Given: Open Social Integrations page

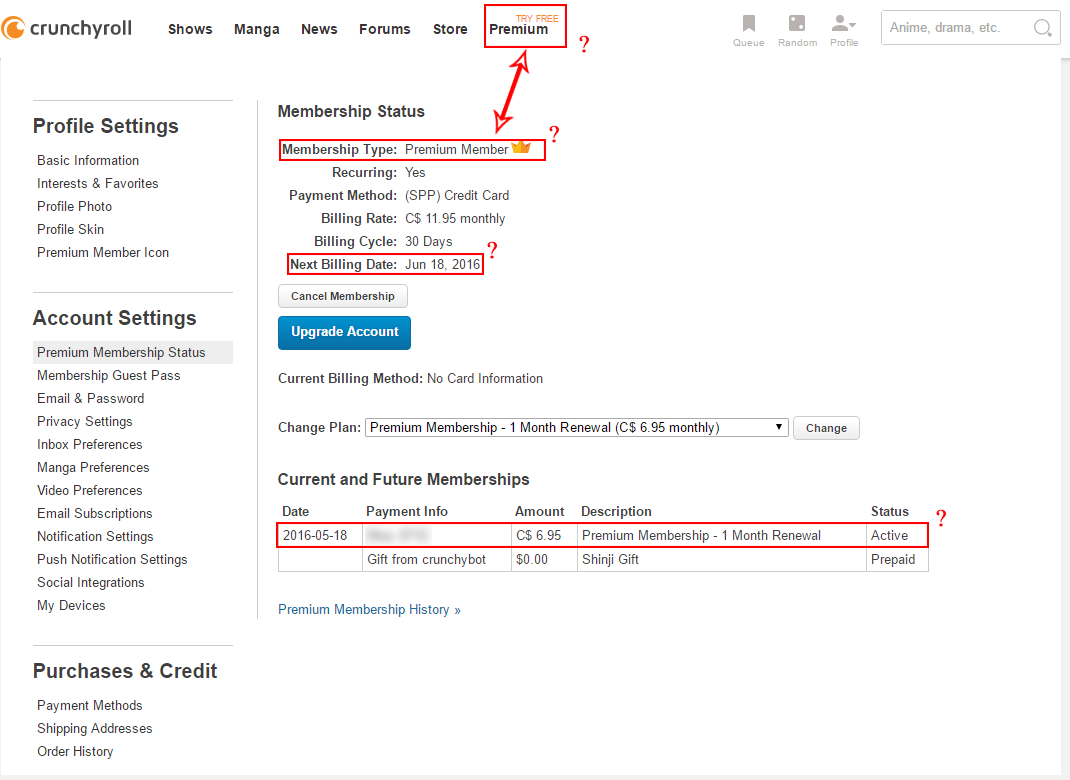Looking at the screenshot, I should [91, 582].
